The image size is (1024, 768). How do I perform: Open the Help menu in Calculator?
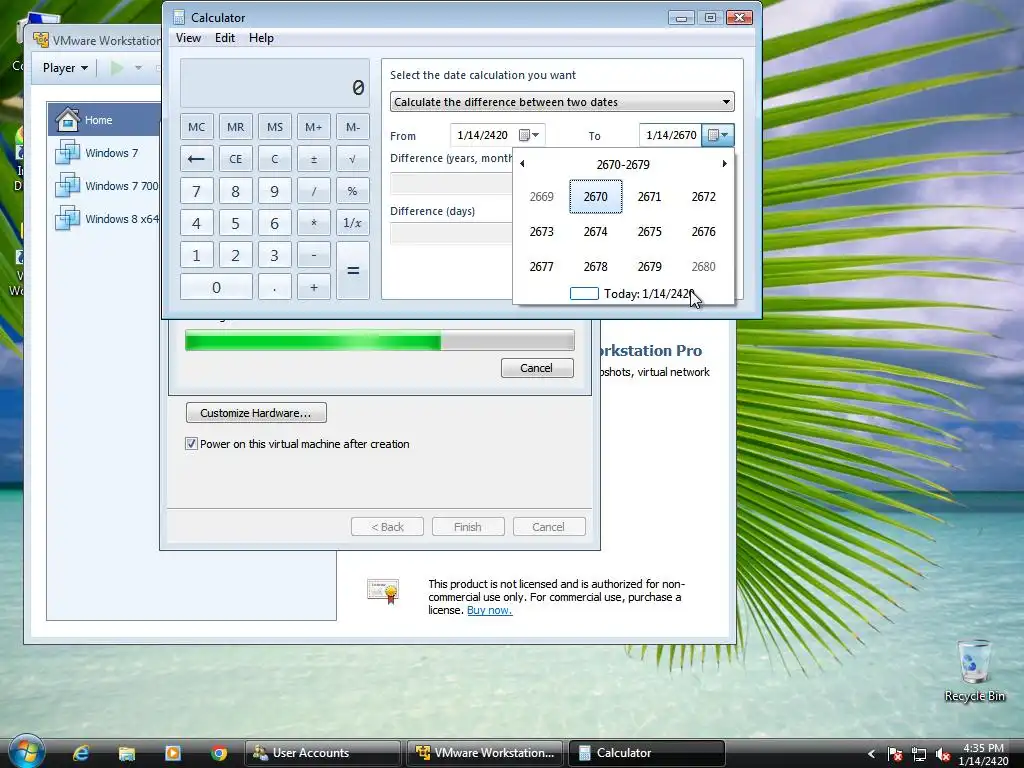coord(261,38)
